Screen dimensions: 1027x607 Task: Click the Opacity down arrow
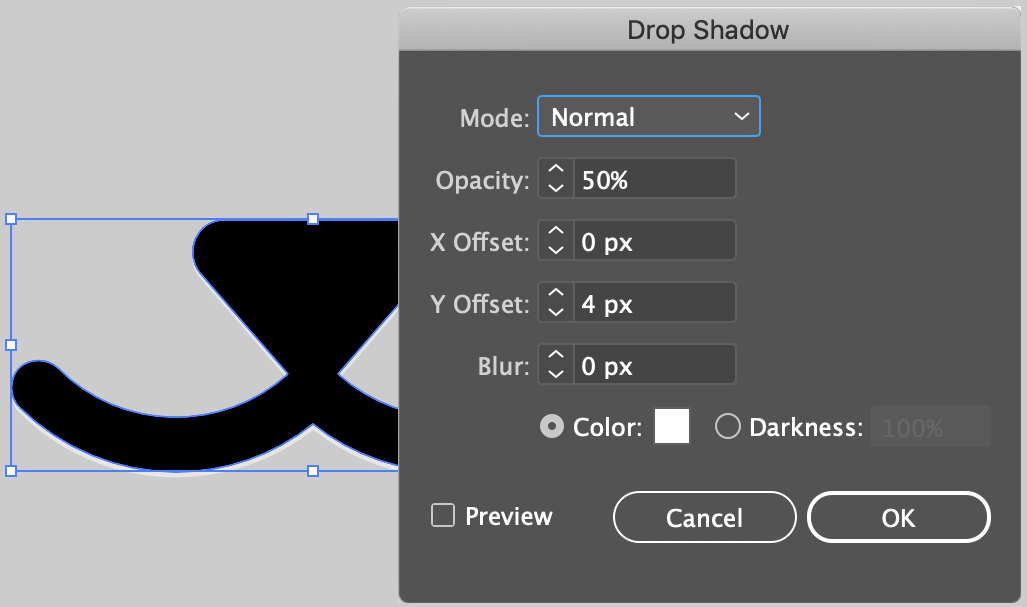[557, 188]
